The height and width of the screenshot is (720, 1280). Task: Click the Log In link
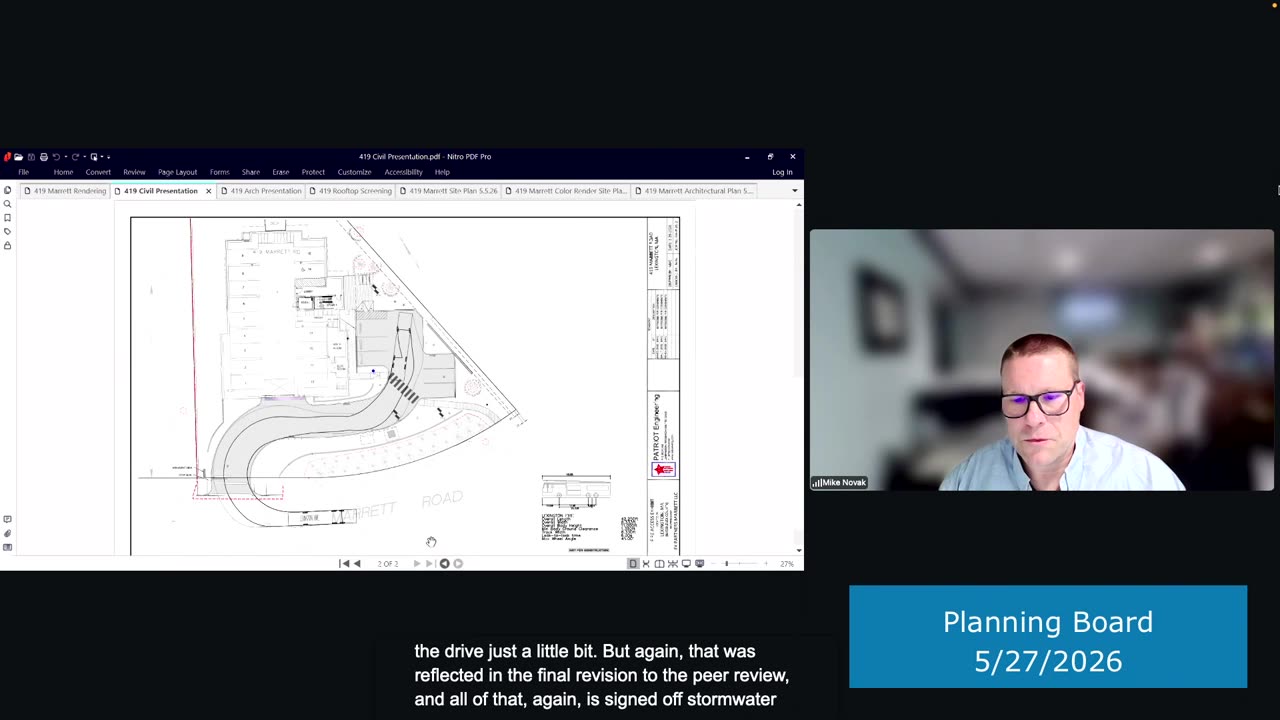782,172
